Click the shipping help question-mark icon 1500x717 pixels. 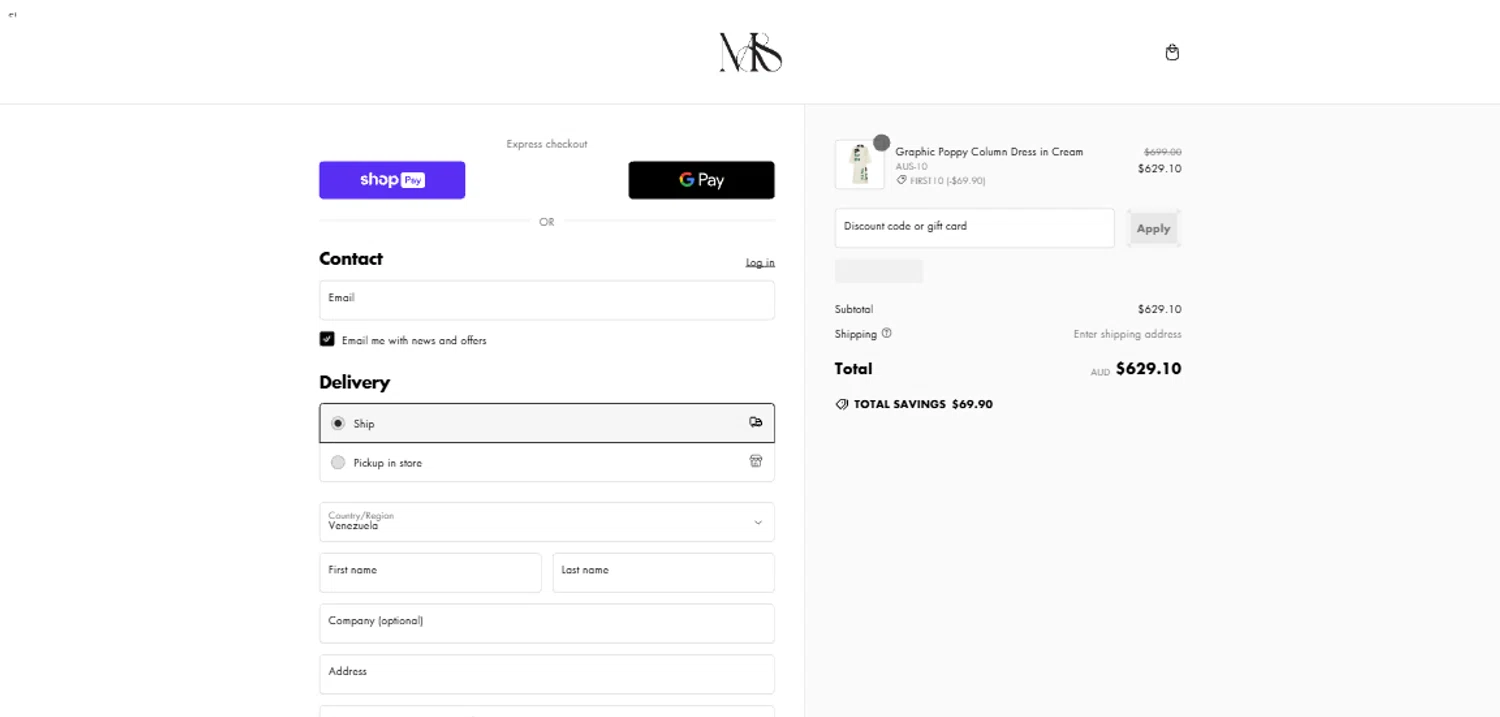pos(886,333)
